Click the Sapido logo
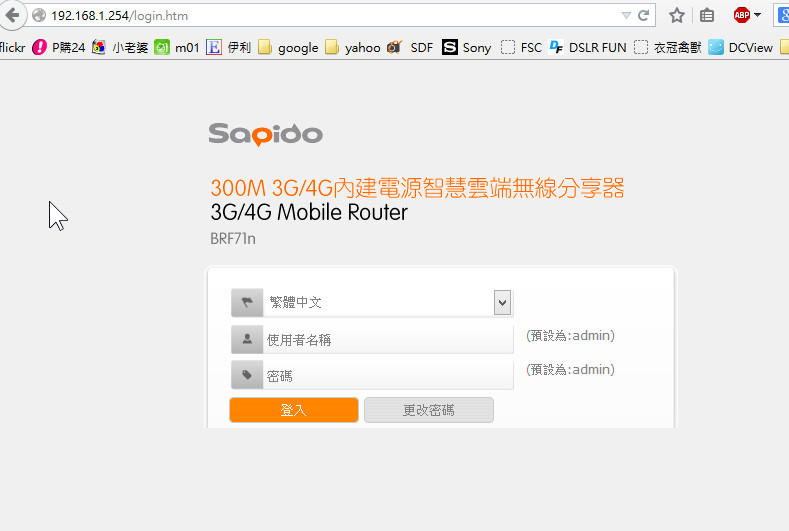 266,134
